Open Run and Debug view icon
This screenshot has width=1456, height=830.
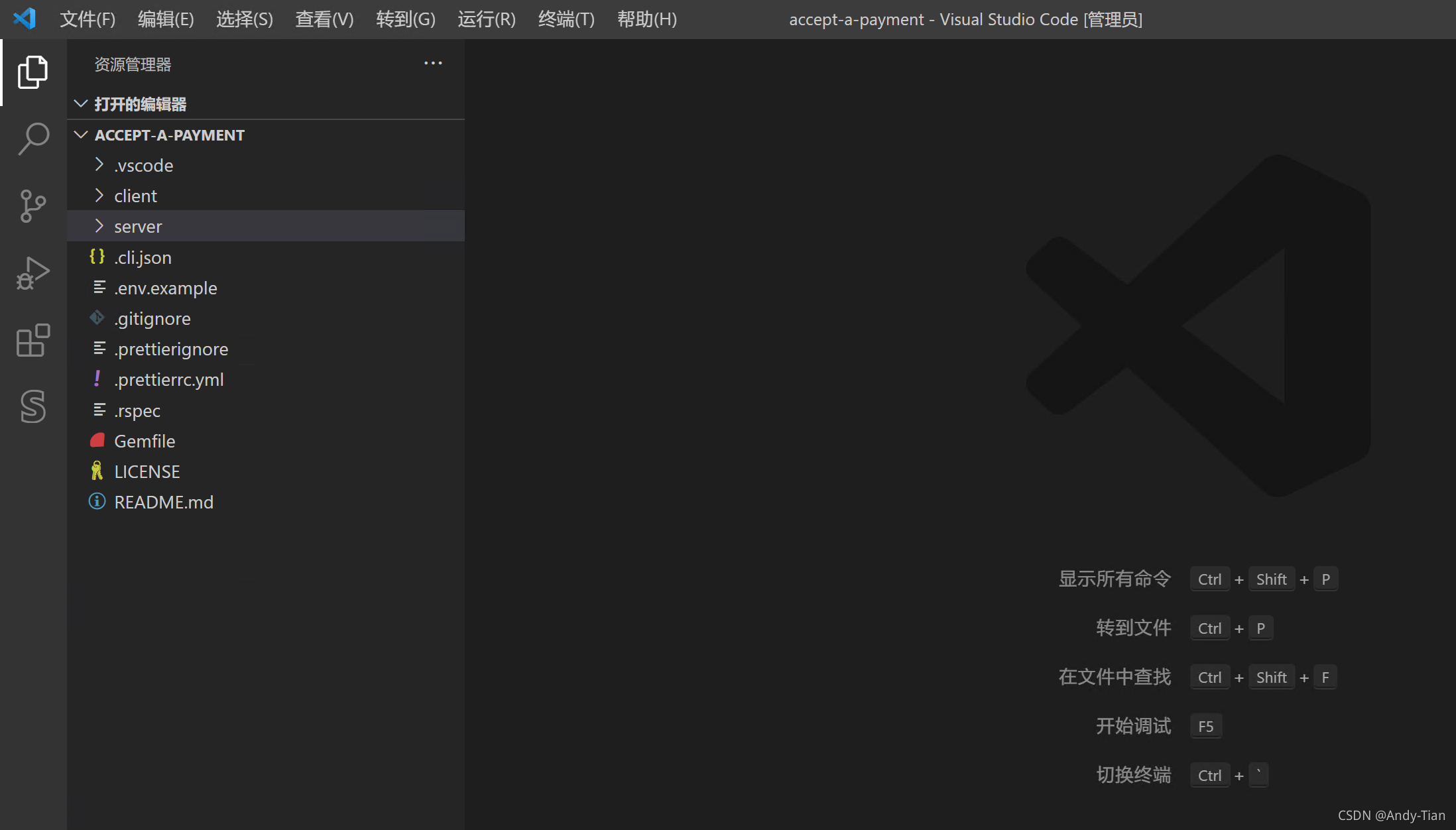[x=32, y=273]
